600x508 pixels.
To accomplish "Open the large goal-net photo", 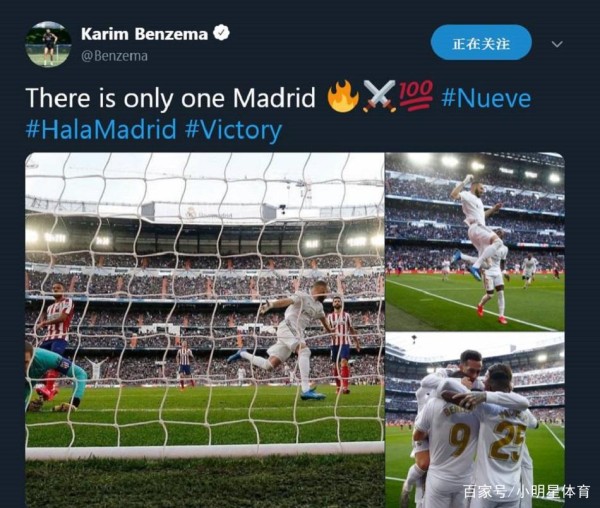I will [205, 330].
